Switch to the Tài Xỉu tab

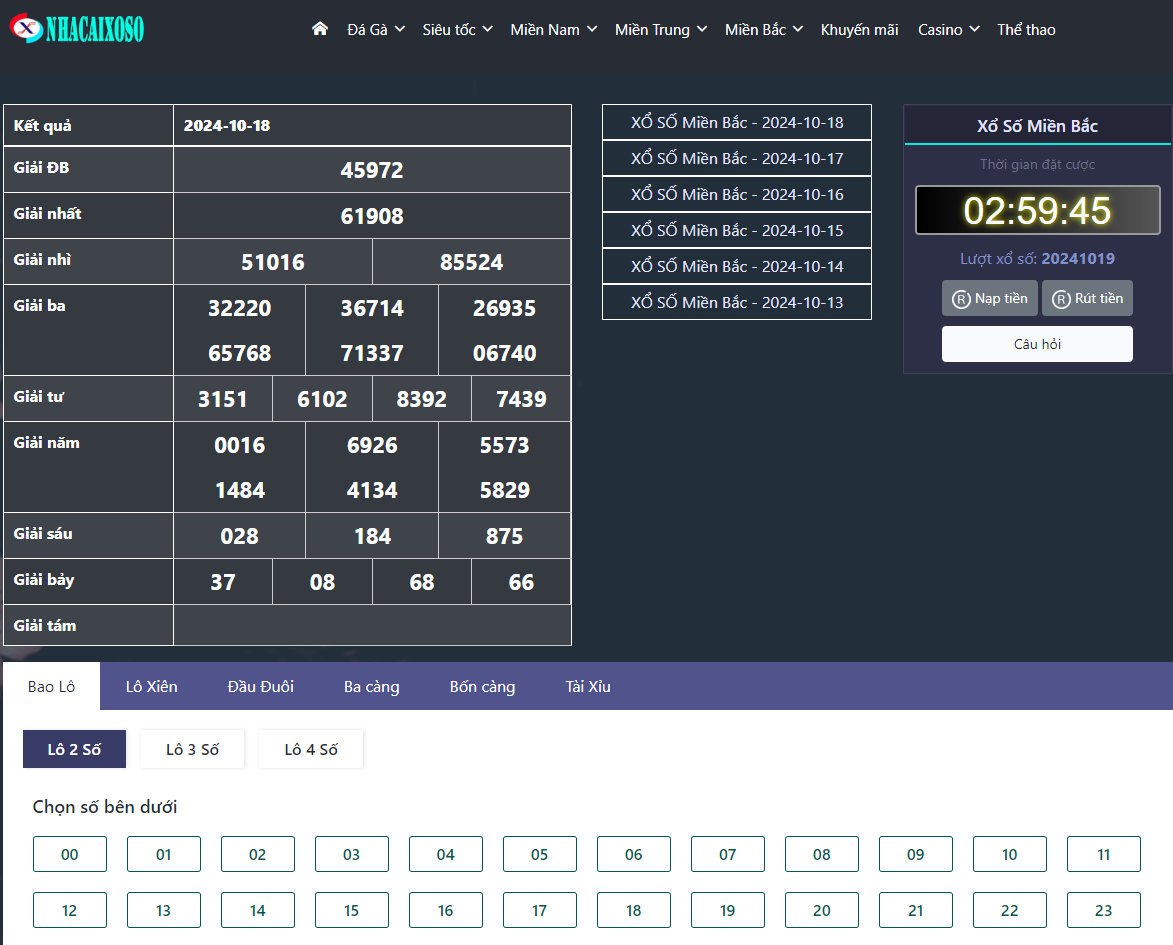[587, 686]
